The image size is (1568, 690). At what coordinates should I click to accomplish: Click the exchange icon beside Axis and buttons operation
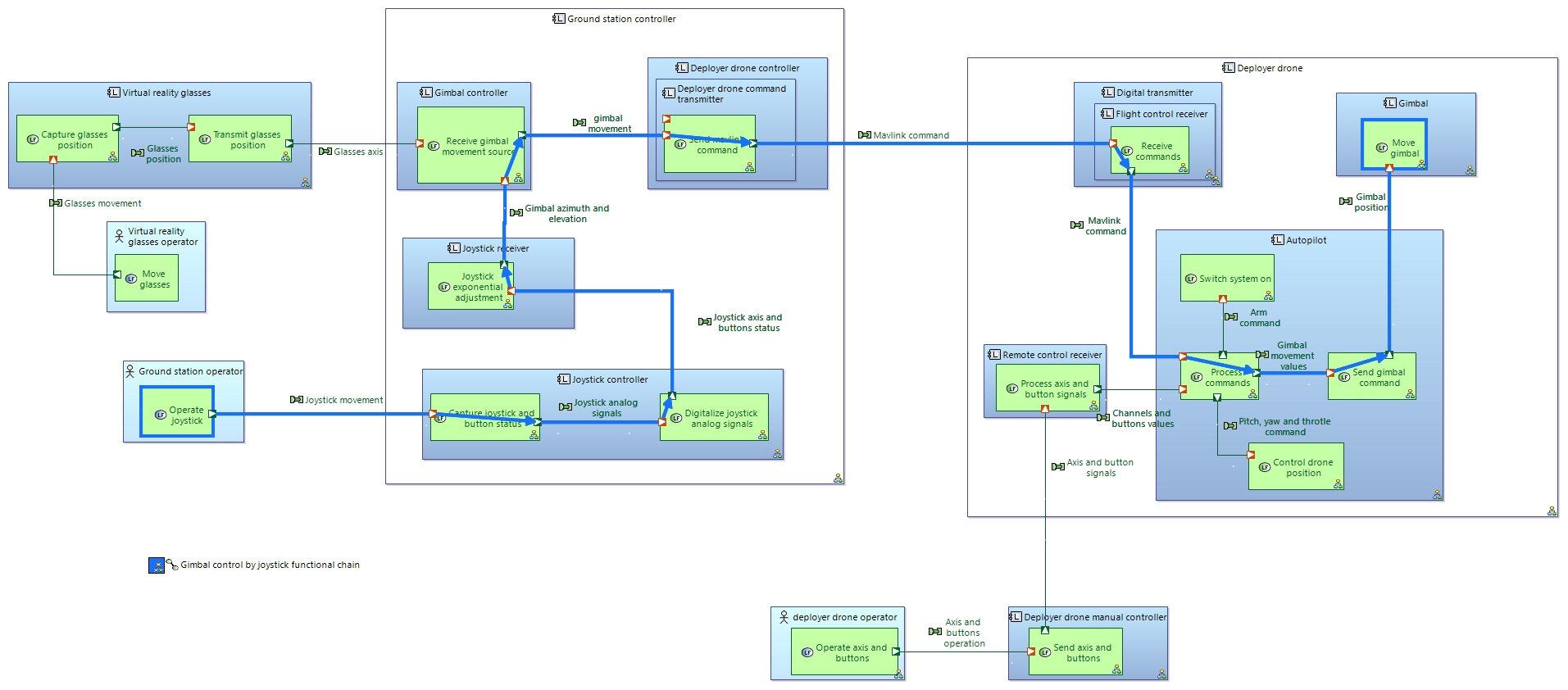pyautogui.click(x=935, y=632)
